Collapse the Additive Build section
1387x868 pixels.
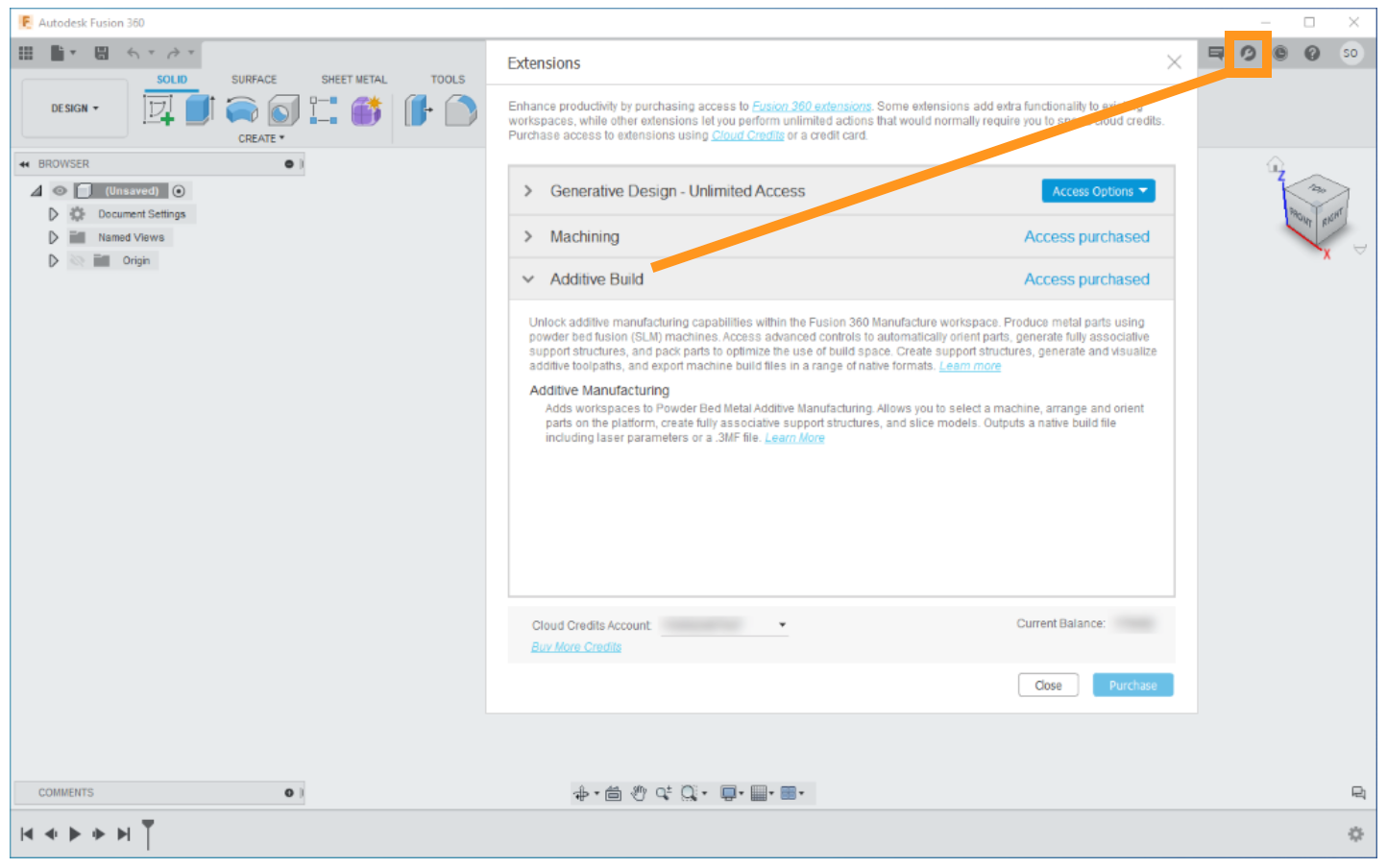(528, 279)
